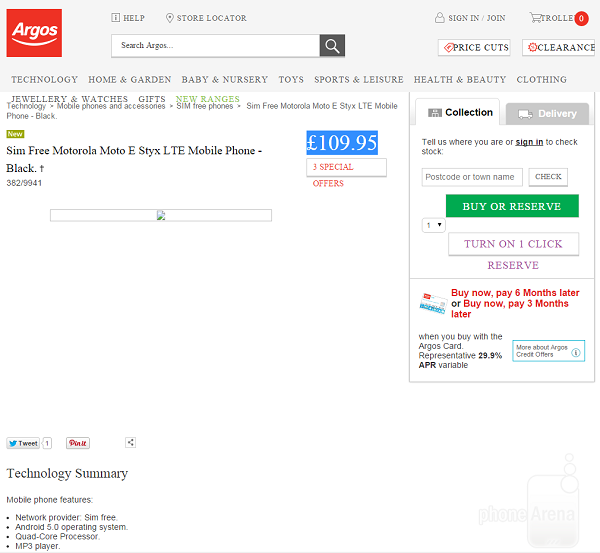Open the Store Locator link
The height and width of the screenshot is (553, 600).
212,18
